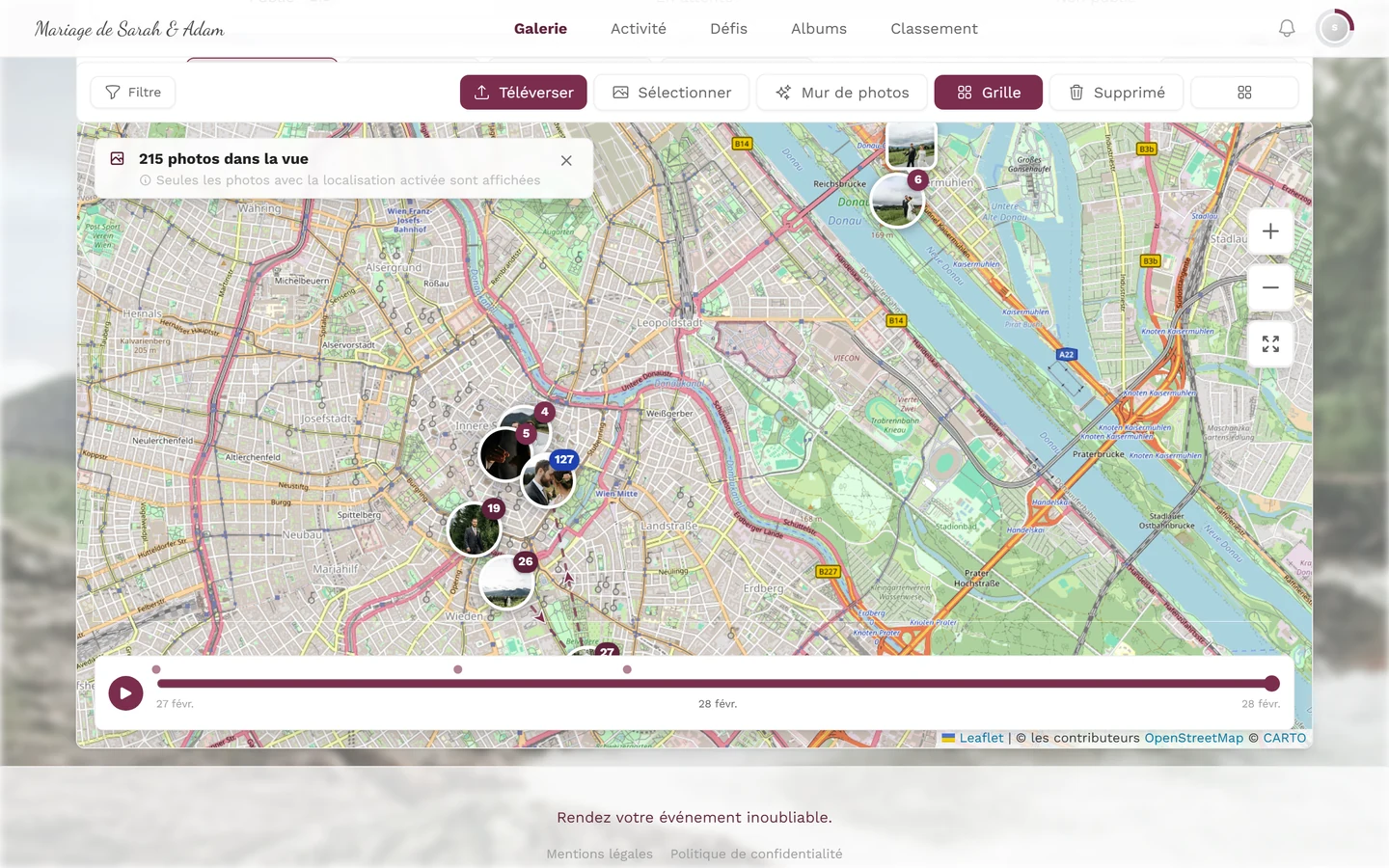Jump to the second timeline marker dot
The height and width of the screenshot is (868, 1389).
click(x=458, y=669)
